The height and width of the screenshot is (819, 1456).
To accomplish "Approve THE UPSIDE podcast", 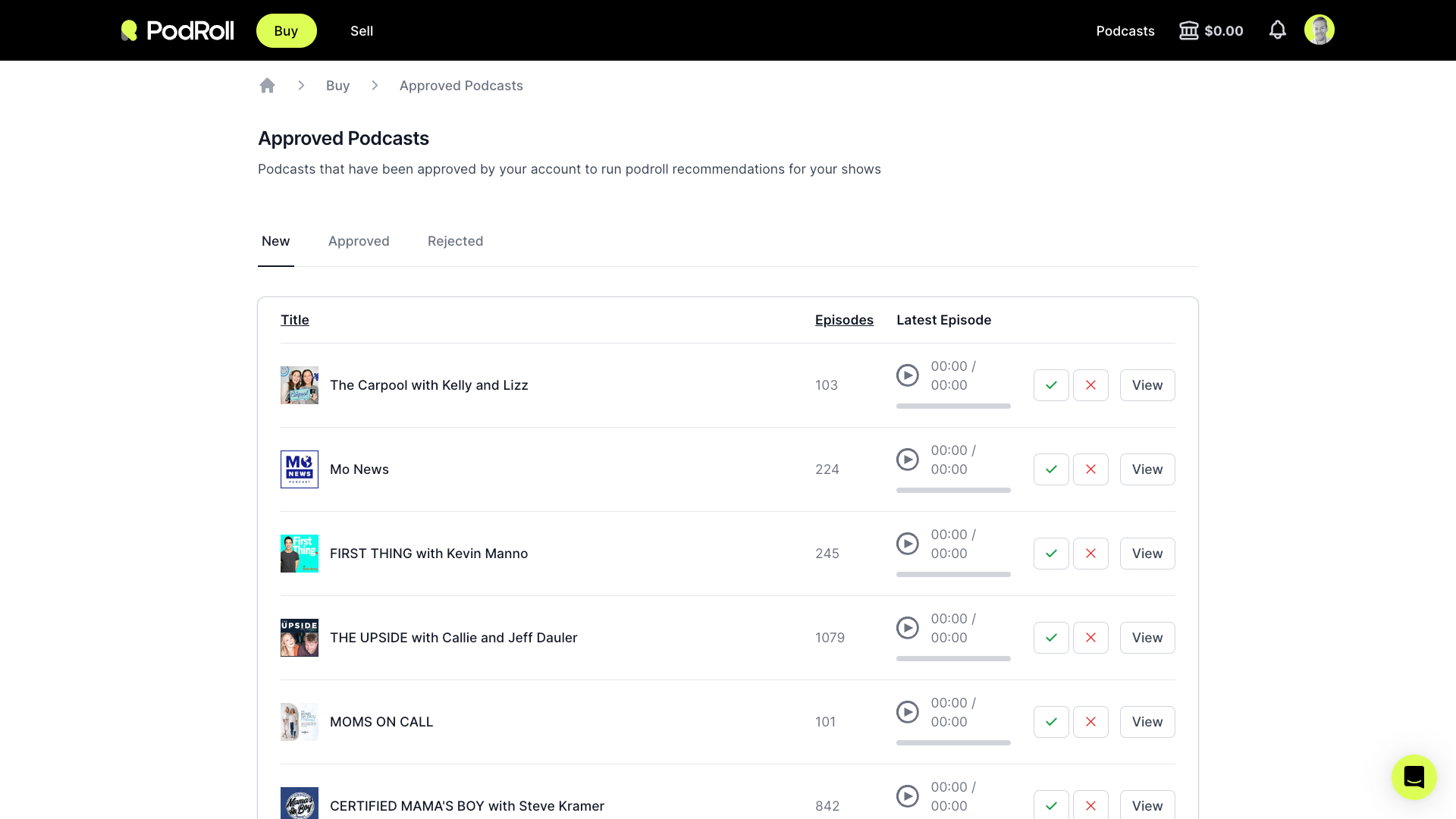I will click(1051, 638).
